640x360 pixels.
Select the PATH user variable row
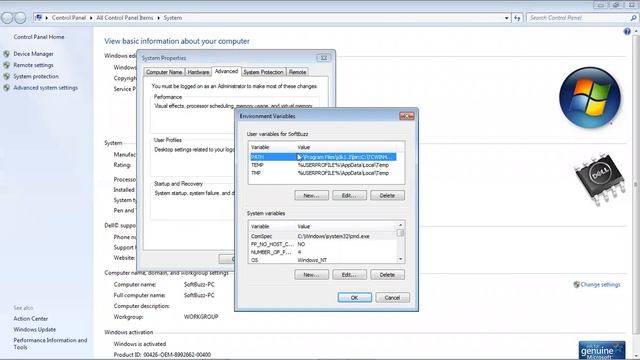(x=323, y=157)
